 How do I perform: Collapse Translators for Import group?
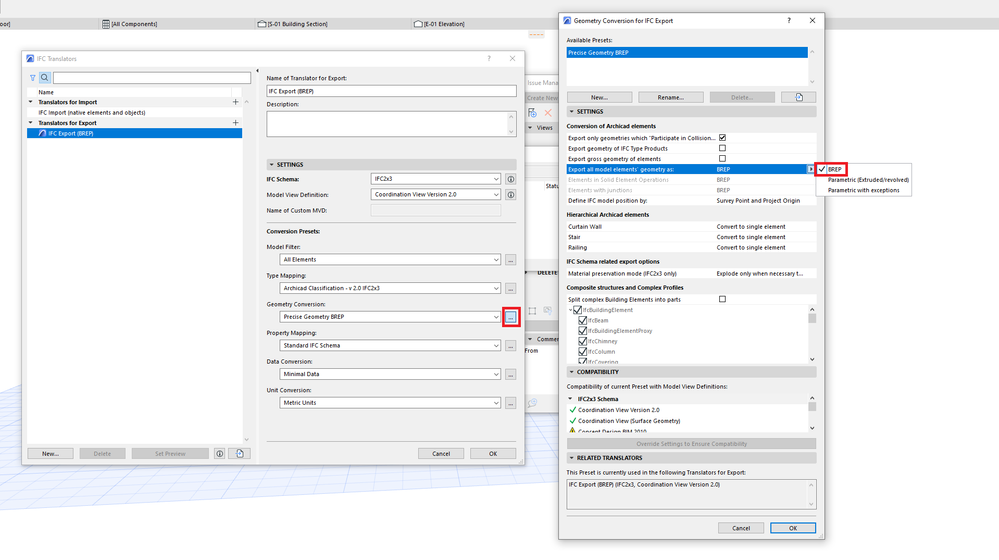tap(31, 102)
